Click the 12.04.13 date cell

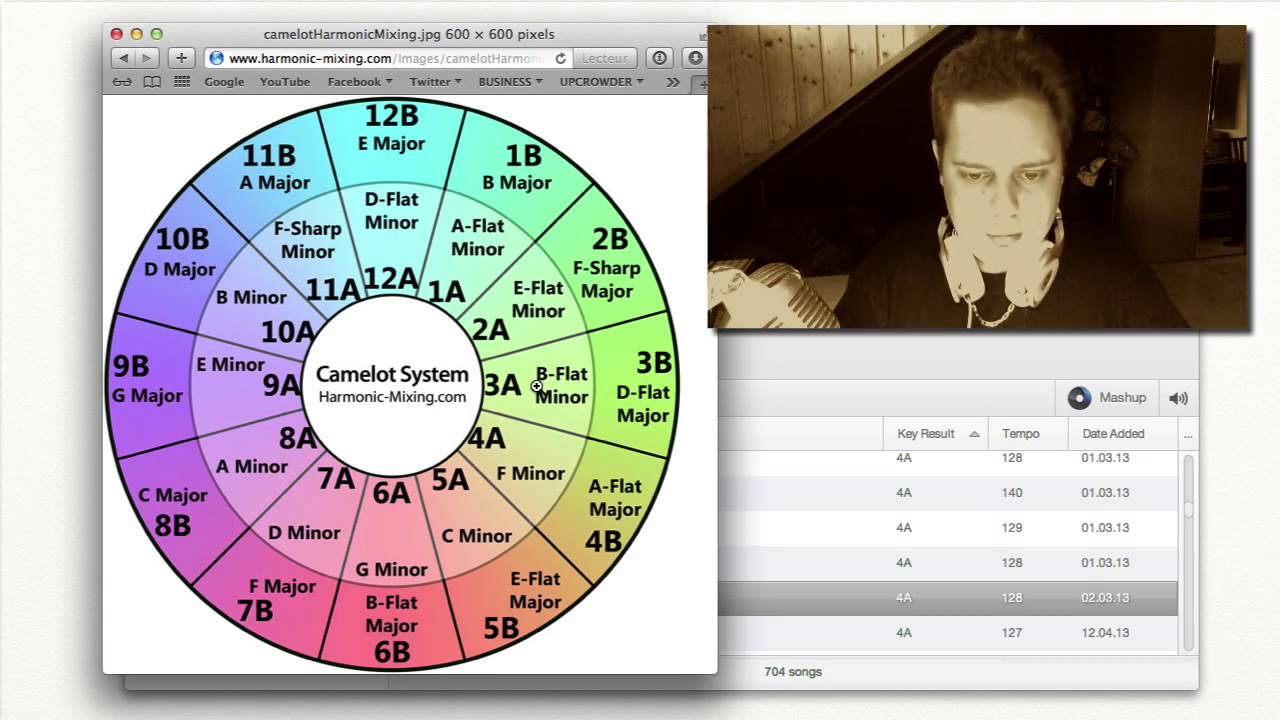point(1105,633)
